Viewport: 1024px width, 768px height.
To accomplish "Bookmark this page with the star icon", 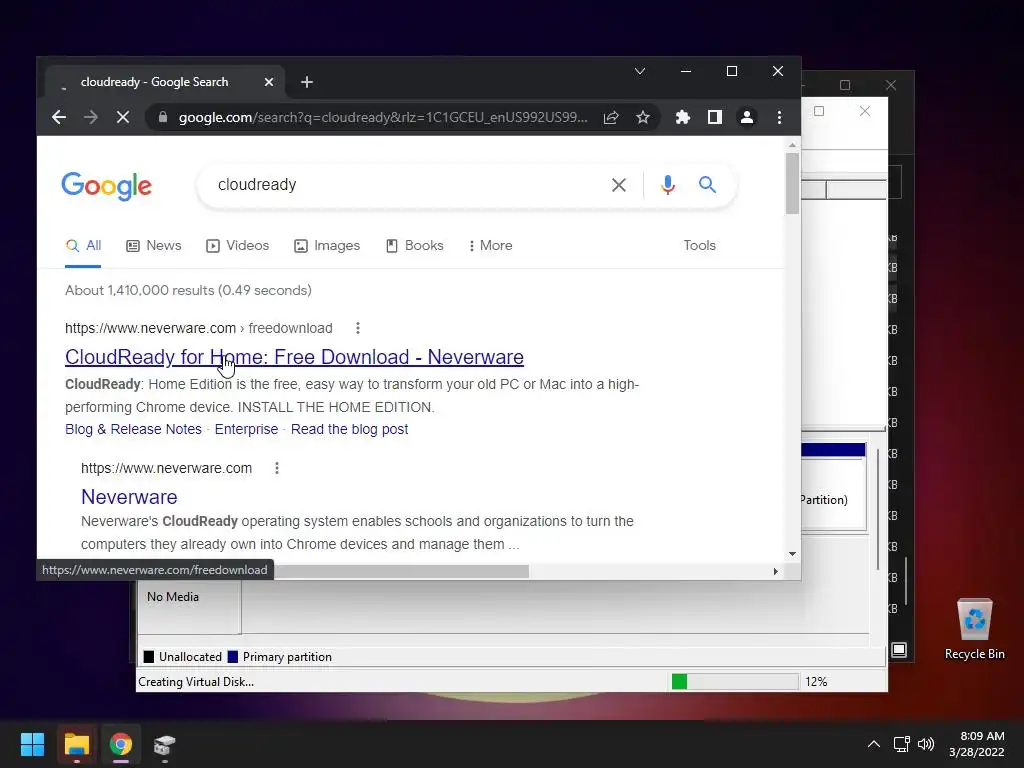I will pyautogui.click(x=643, y=118).
